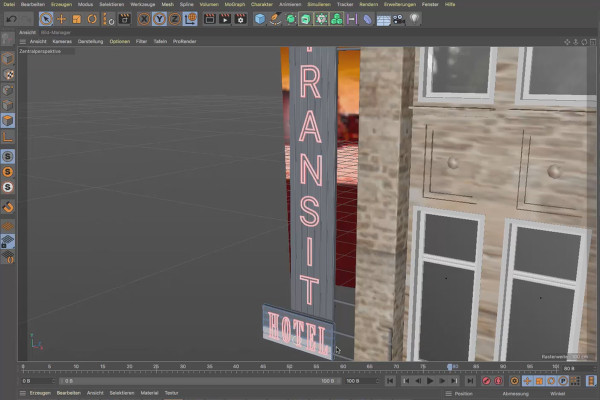Click the start frame 0 B field
The height and width of the screenshot is (400, 600).
coord(38,381)
